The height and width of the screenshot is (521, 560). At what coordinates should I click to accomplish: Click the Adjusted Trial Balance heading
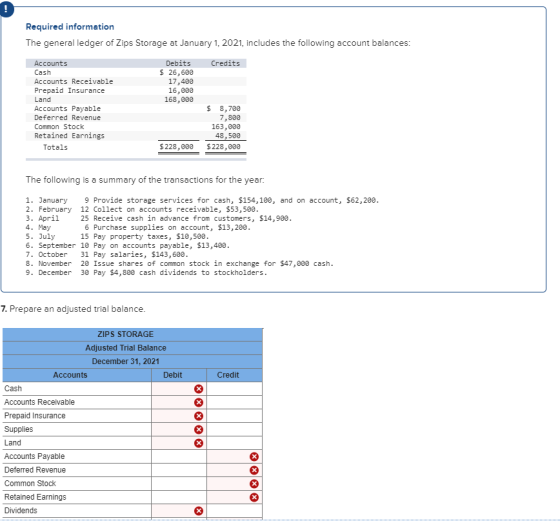125,348
